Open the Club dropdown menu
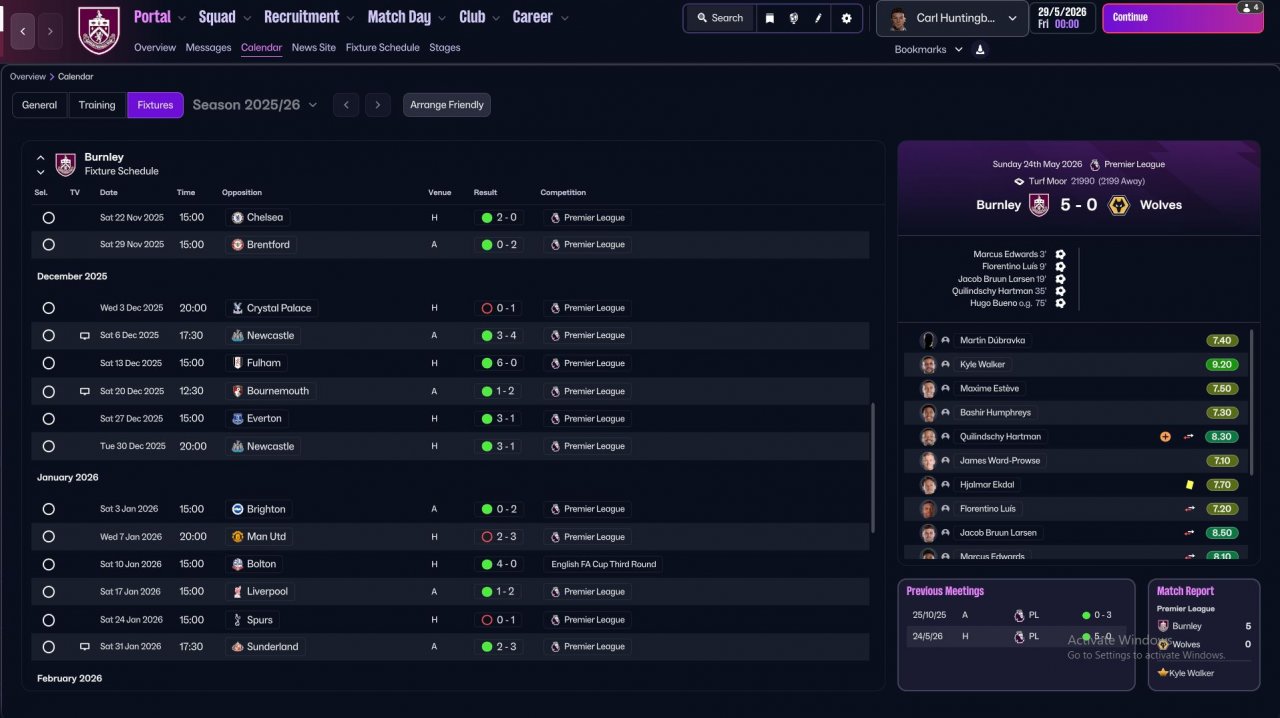The image size is (1280, 718). tap(480, 17)
